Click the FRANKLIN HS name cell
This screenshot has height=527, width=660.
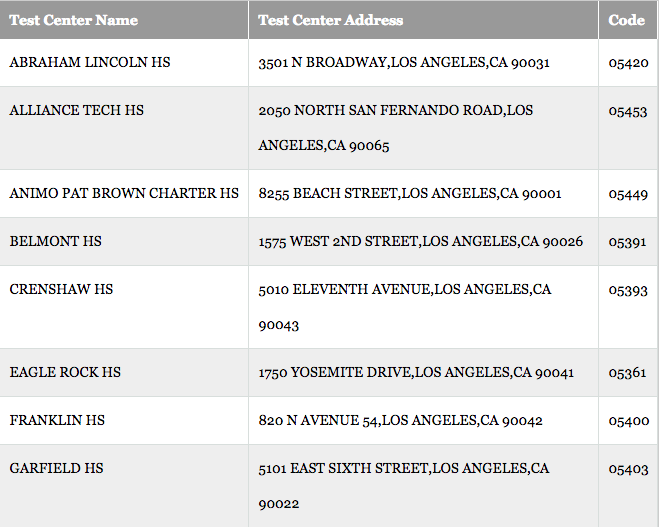tap(57, 420)
